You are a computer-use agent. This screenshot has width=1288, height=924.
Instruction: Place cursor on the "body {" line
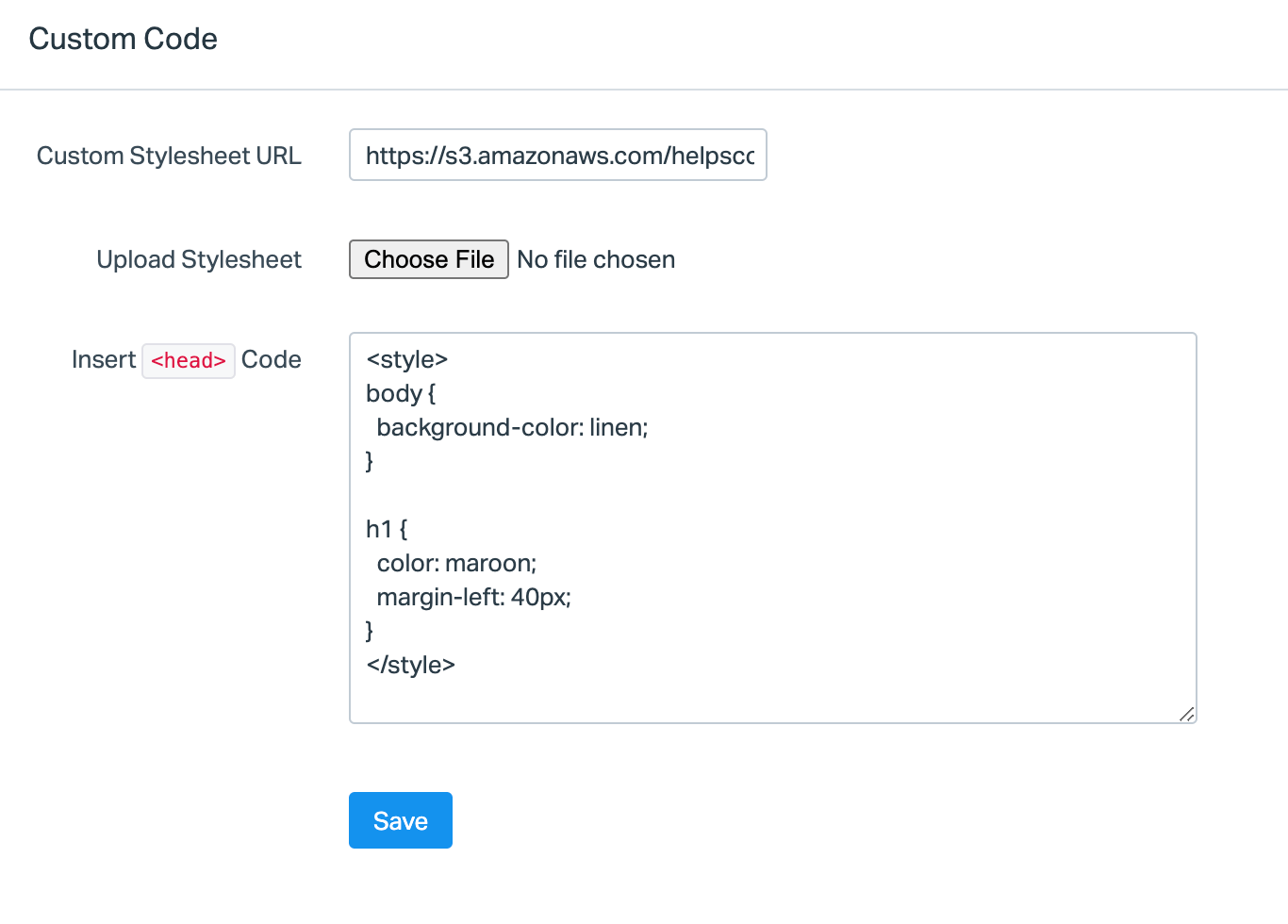(401, 393)
